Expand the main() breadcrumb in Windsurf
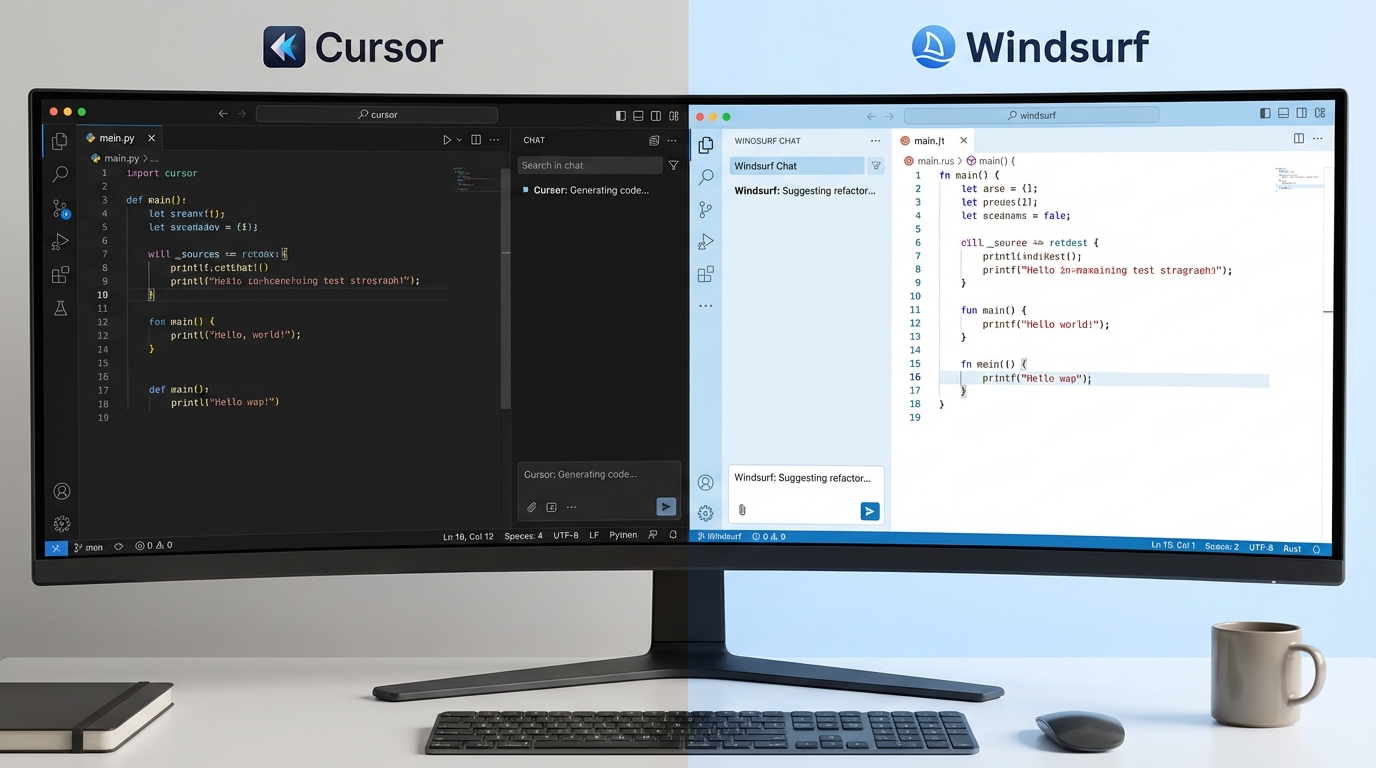 coord(1000,160)
